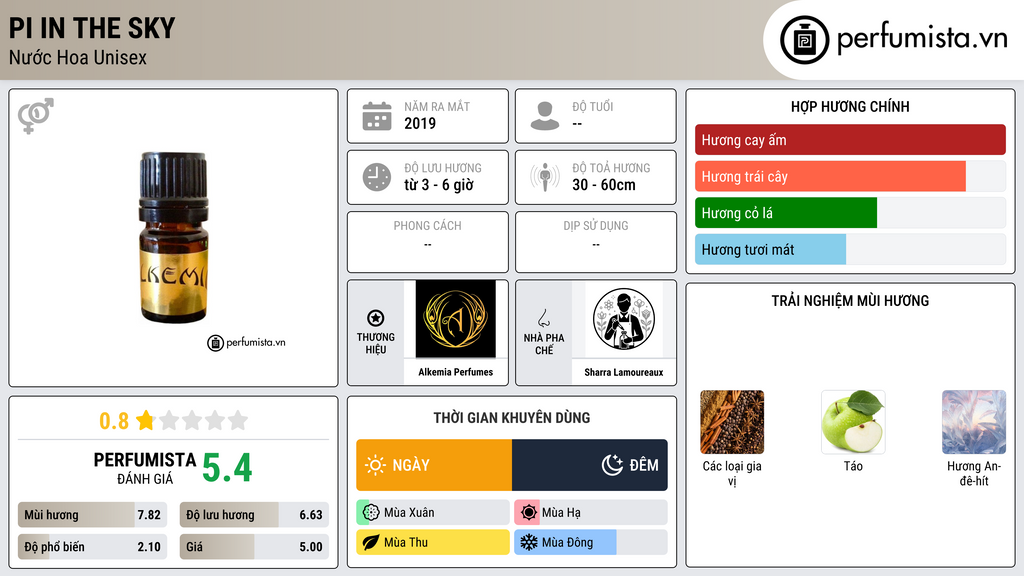Image resolution: width=1024 pixels, height=576 pixels.
Task: Select the green apple note image
Action: pyautogui.click(x=853, y=422)
